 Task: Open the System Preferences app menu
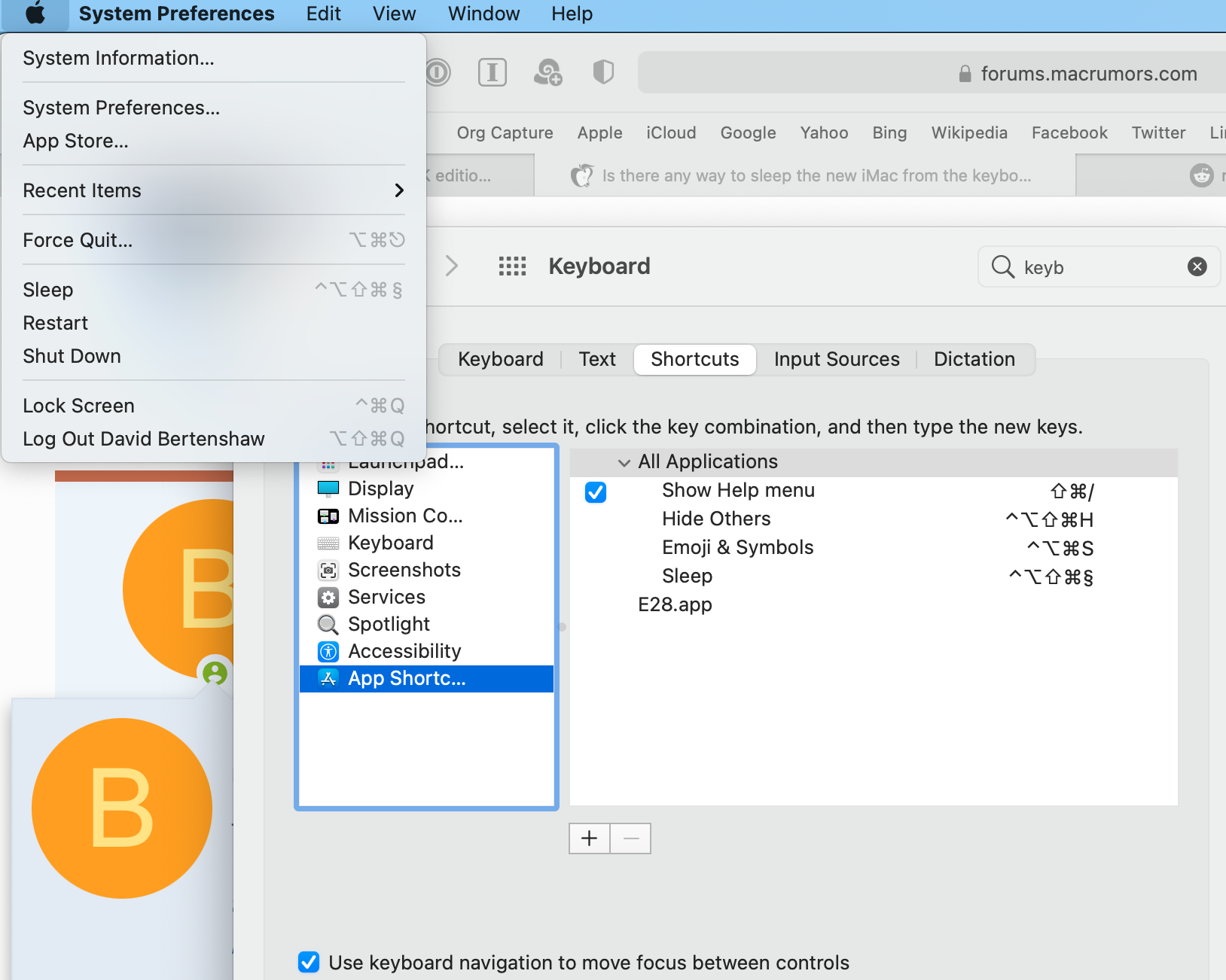point(177,14)
